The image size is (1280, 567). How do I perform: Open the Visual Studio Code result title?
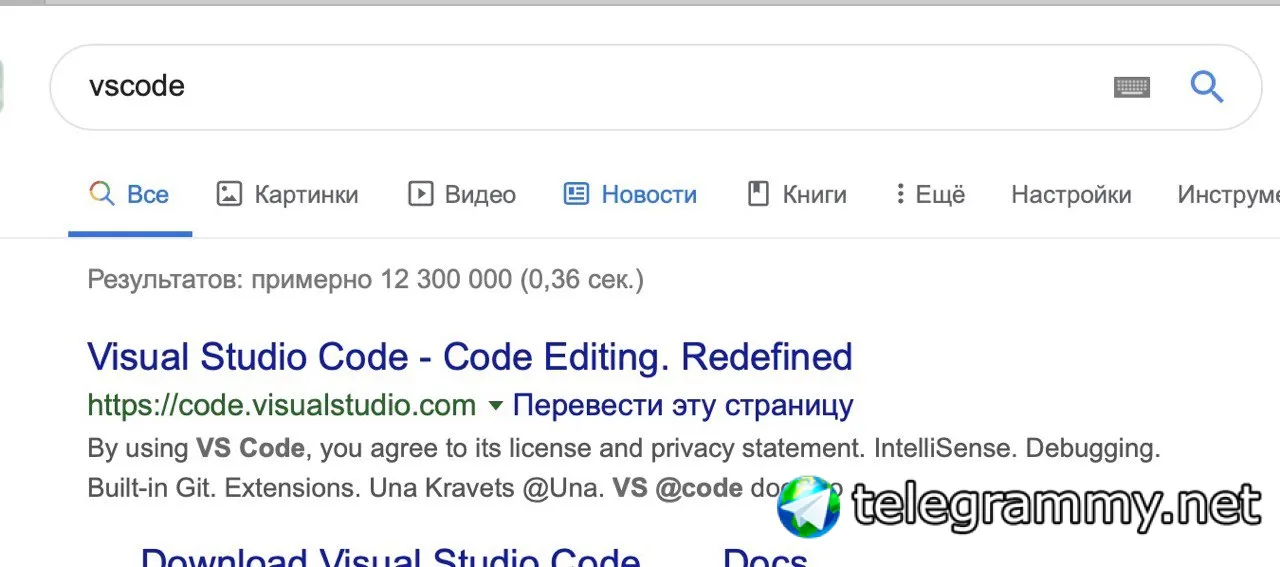[470, 357]
